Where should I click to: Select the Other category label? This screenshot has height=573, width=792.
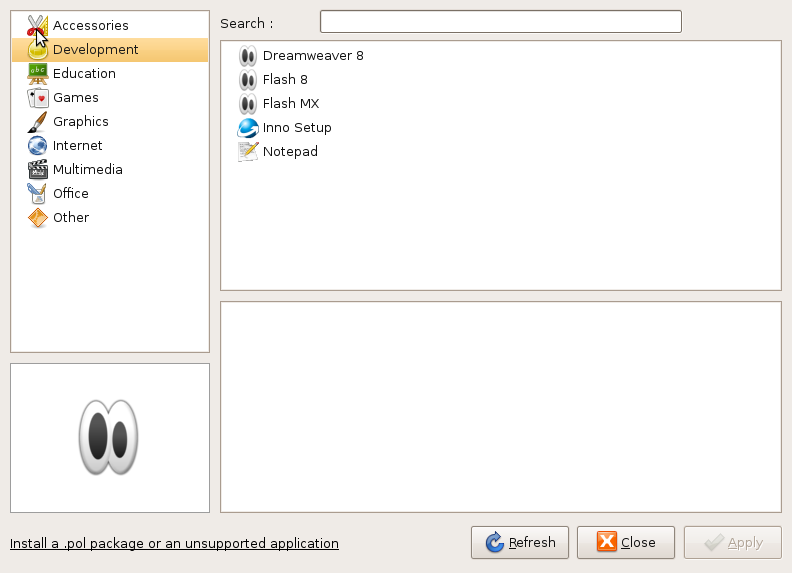click(71, 217)
